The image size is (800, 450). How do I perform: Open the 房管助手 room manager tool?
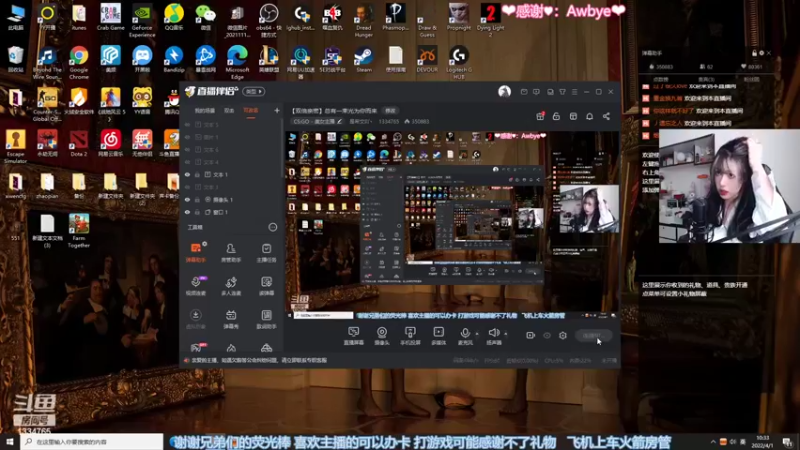tap(231, 253)
